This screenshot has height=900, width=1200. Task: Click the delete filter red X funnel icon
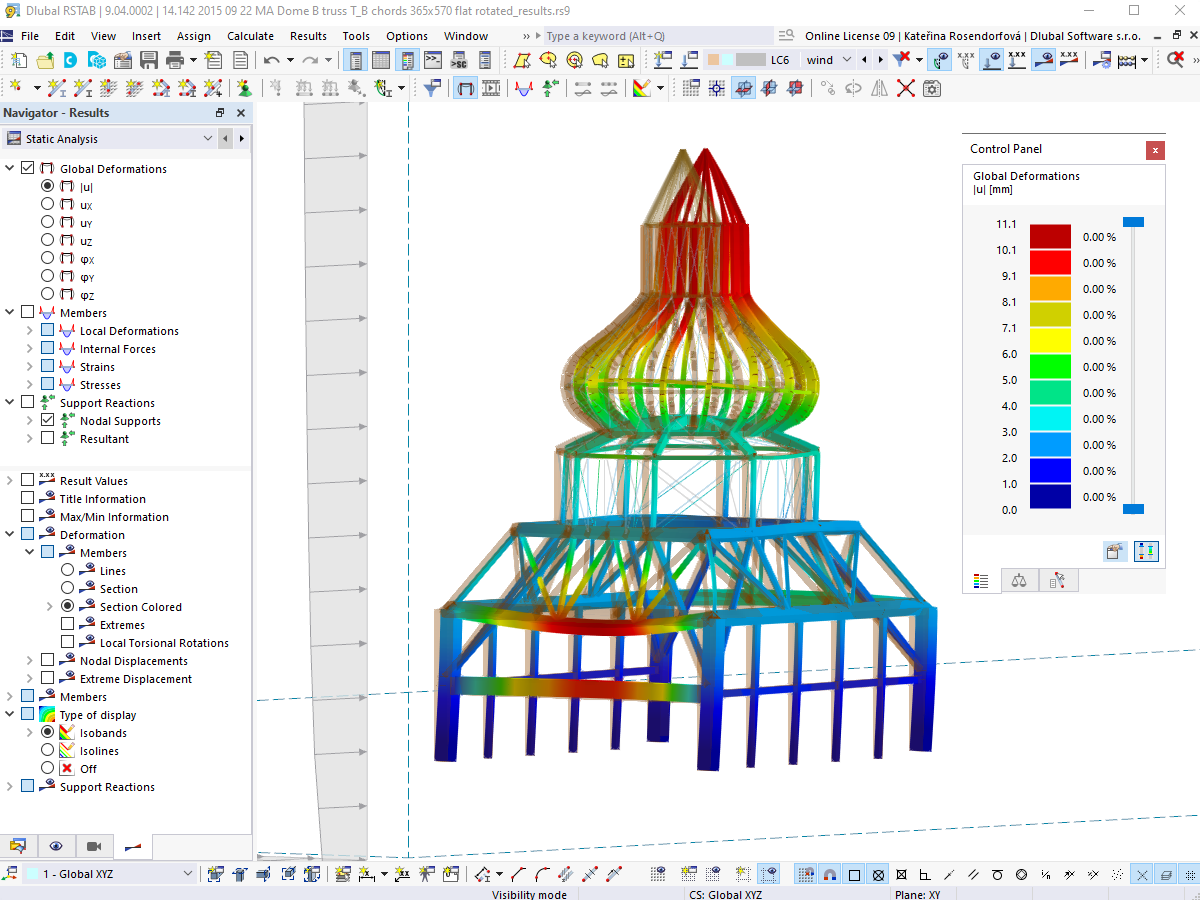(903, 60)
